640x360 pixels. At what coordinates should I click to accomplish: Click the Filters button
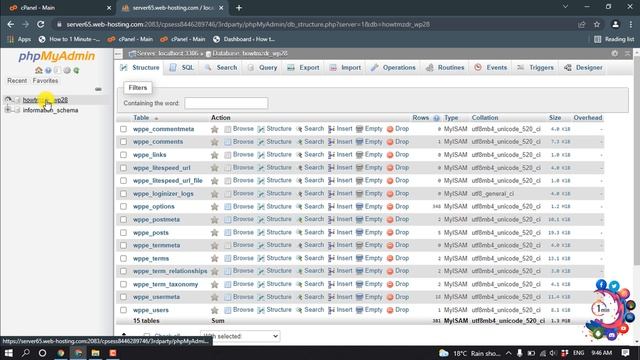(138, 88)
